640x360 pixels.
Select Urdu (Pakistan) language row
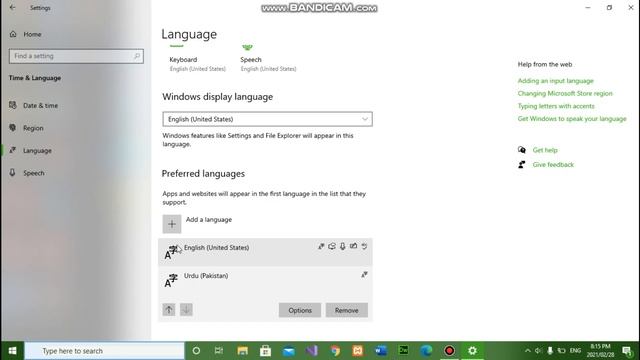tap(265, 280)
